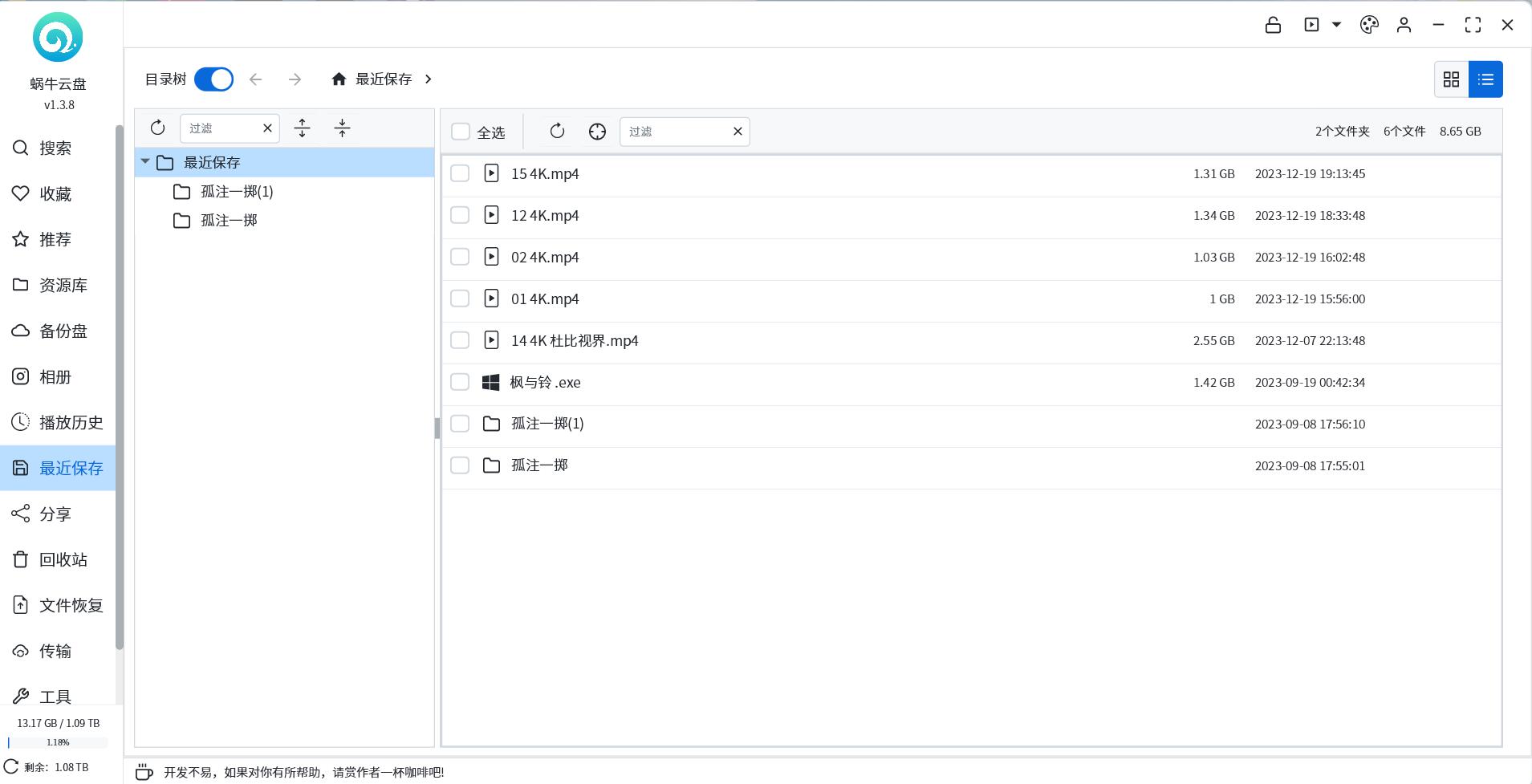The width and height of the screenshot is (1532, 784).
Task: Expand all tree nodes icon
Action: pos(302,128)
